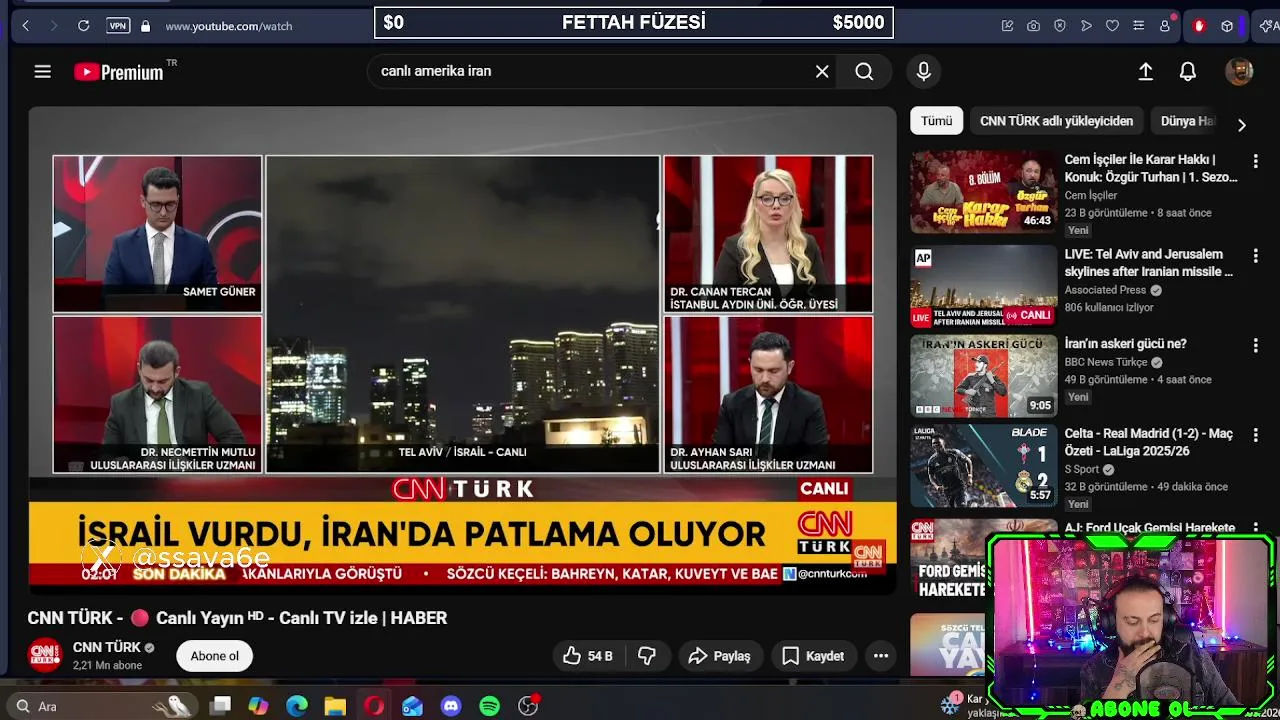Reload the page with the refresh icon

point(83,25)
